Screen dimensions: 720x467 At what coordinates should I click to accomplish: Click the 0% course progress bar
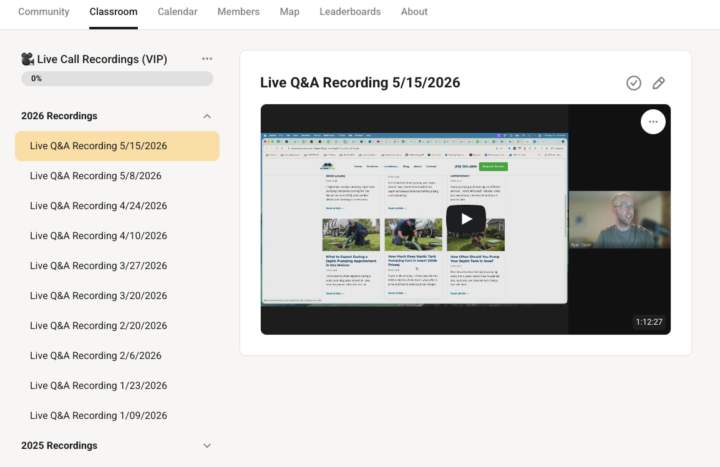click(x=117, y=79)
